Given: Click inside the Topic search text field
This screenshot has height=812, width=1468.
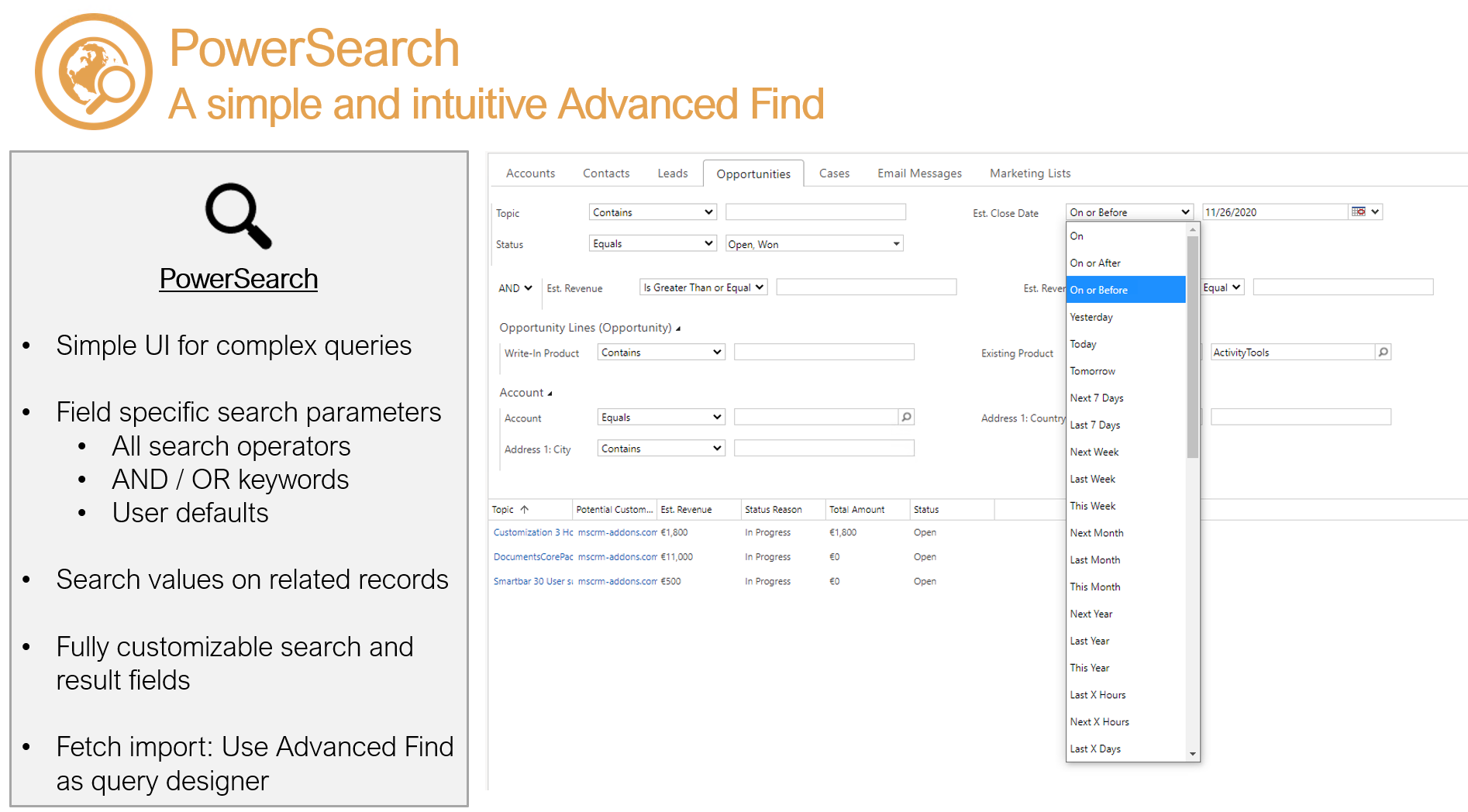Looking at the screenshot, I should click(x=815, y=211).
